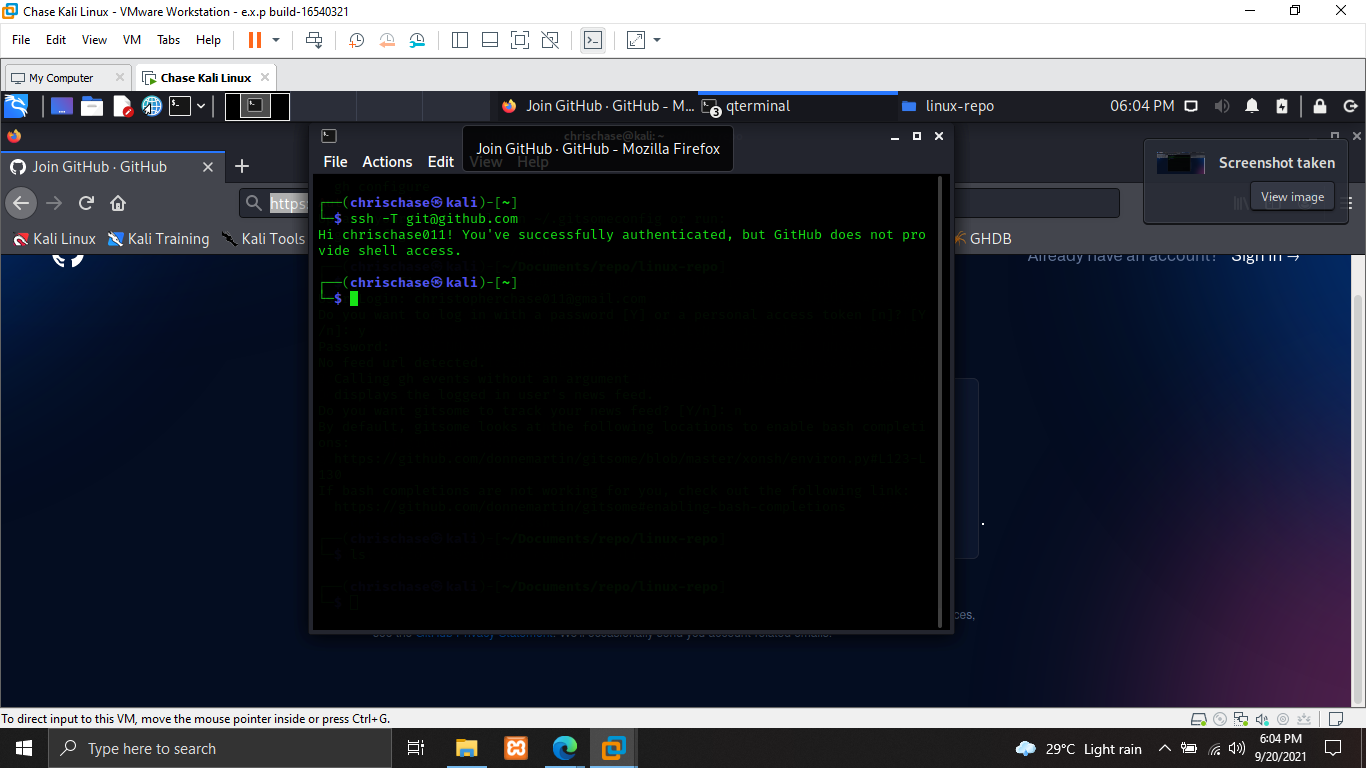Open the Kali dragon applications menu
This screenshot has width=1366, height=768.
tap(16, 106)
